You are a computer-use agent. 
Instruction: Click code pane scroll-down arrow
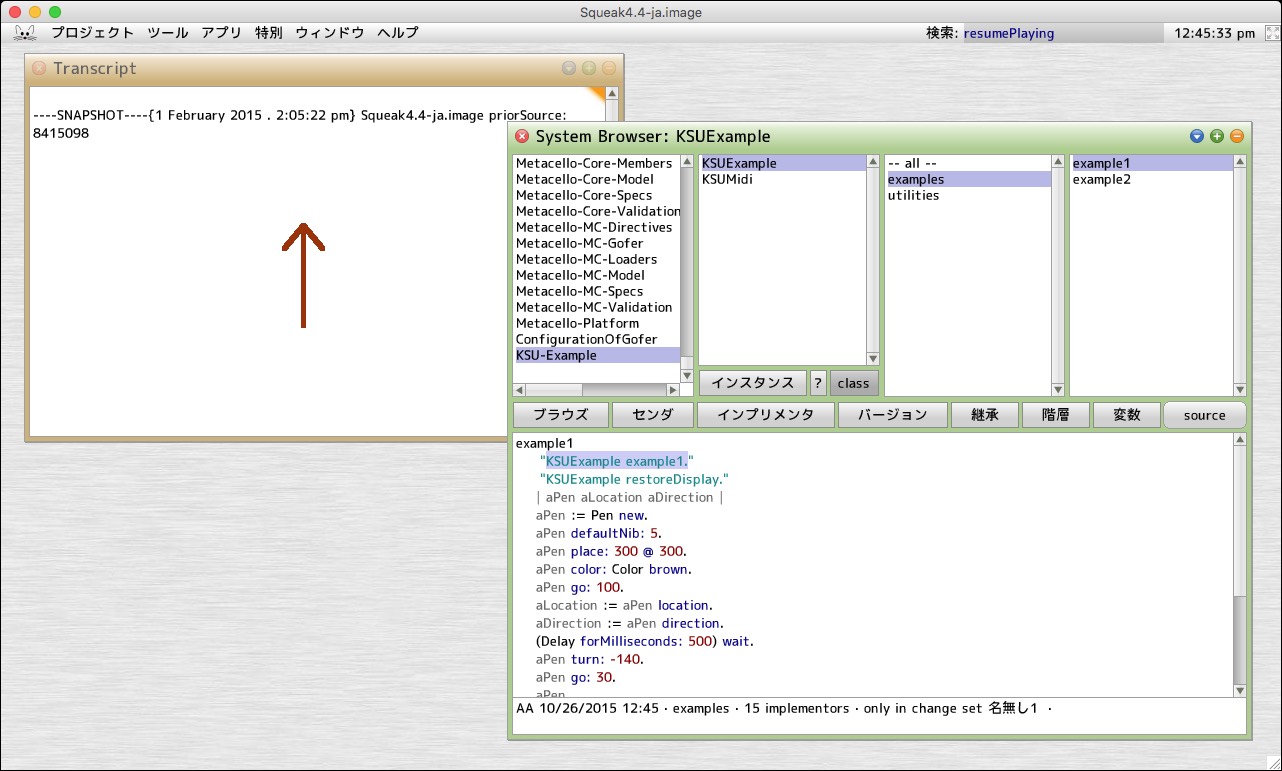(x=1240, y=690)
